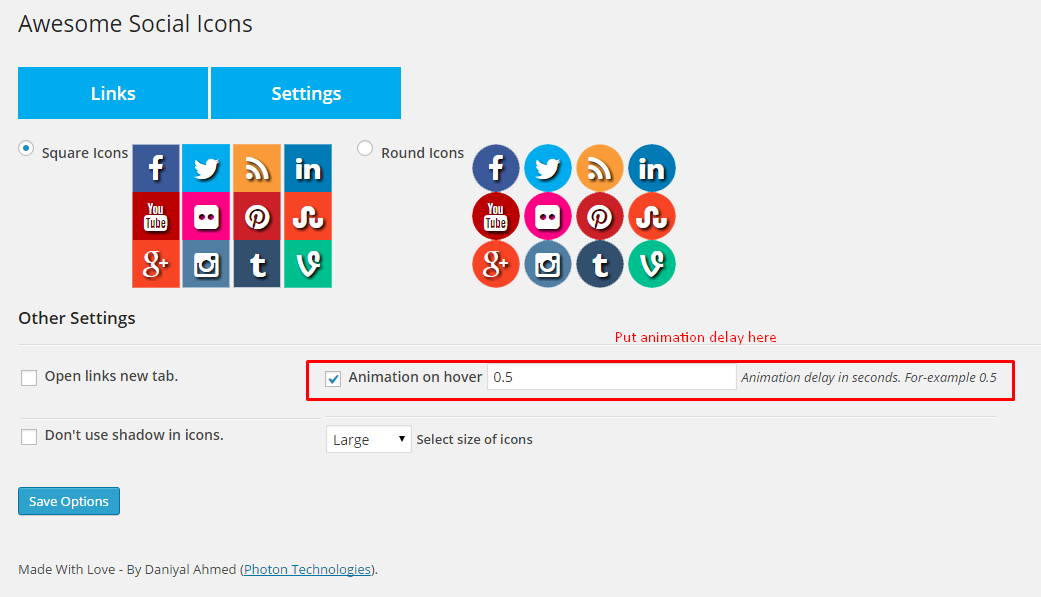Open the Links tab
This screenshot has width=1041, height=597.
point(112,92)
